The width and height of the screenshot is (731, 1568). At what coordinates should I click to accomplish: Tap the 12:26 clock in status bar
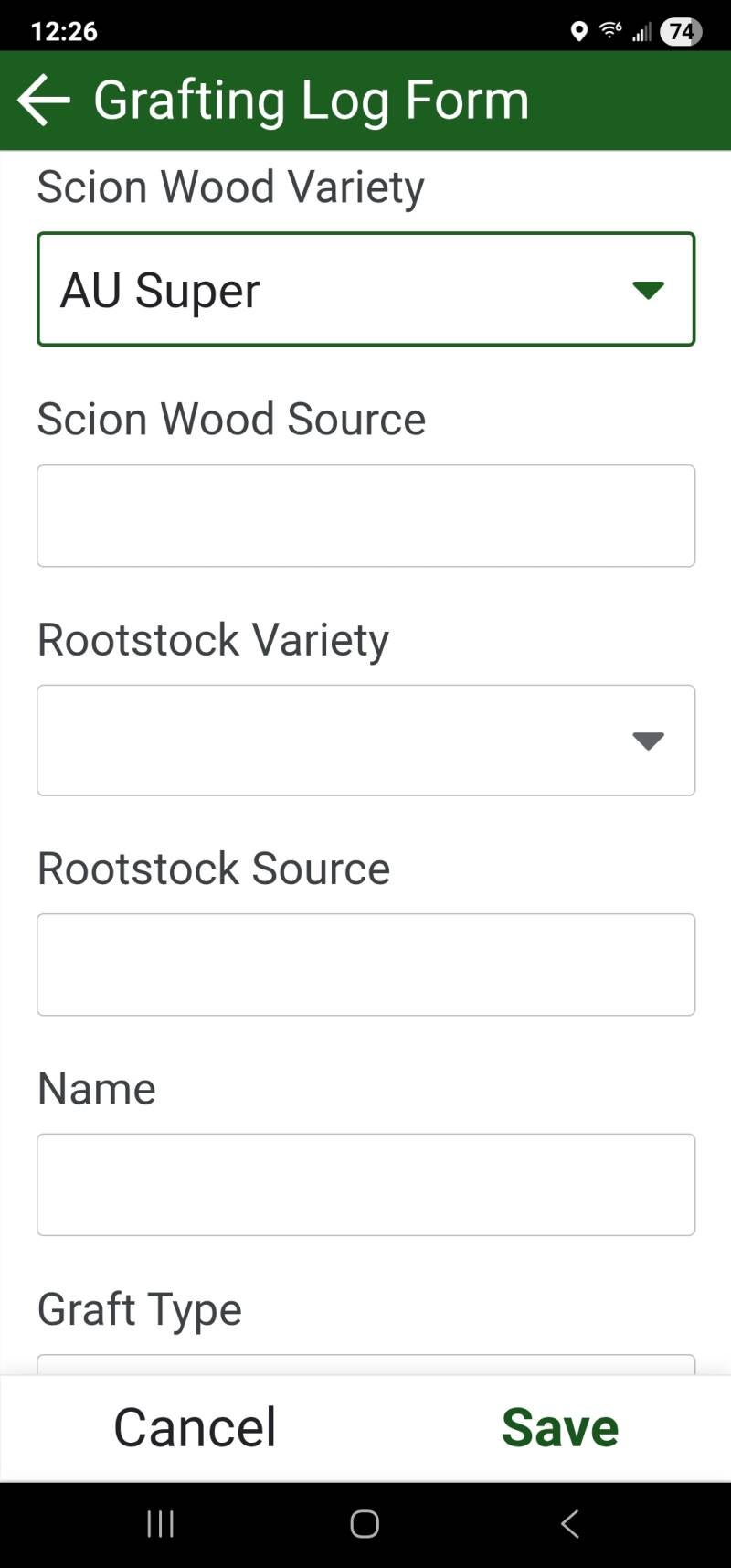64,32
